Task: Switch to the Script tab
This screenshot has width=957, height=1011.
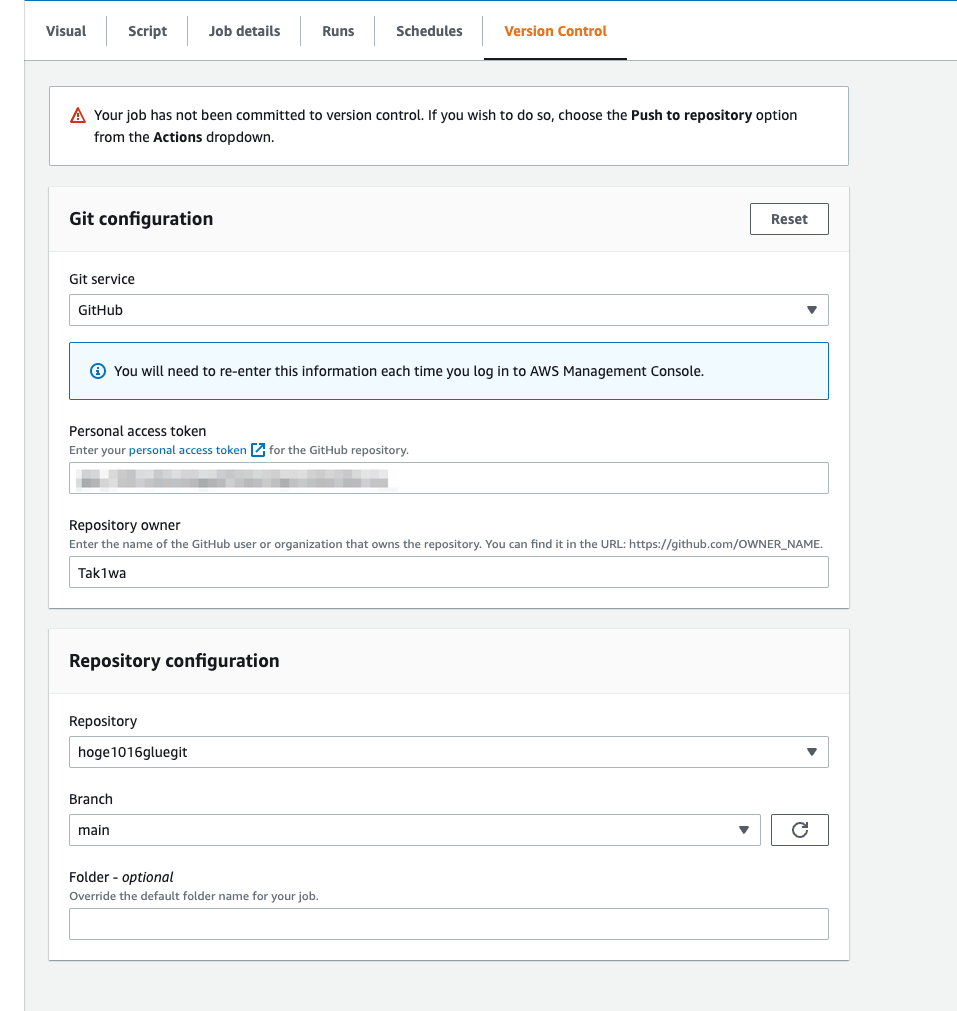Action: [x=147, y=31]
